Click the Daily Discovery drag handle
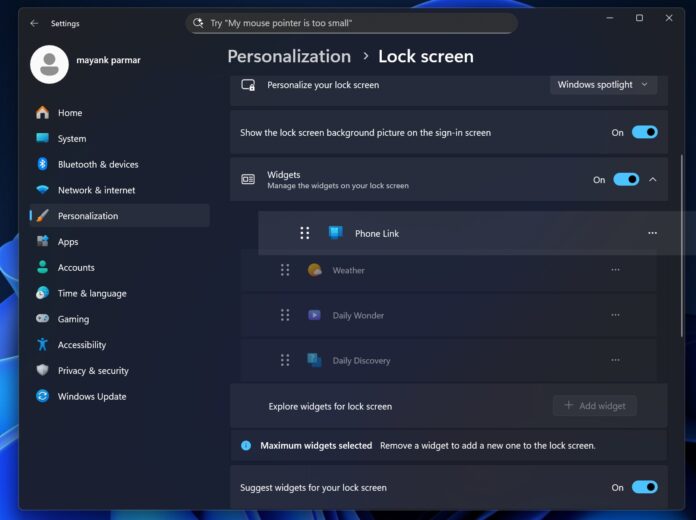Image resolution: width=696 pixels, height=520 pixels. coord(285,360)
